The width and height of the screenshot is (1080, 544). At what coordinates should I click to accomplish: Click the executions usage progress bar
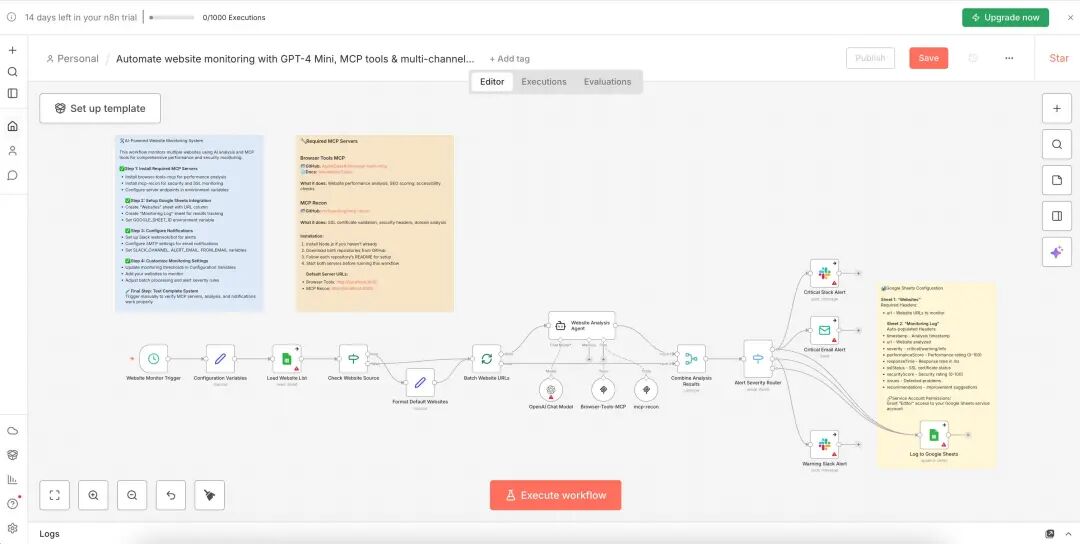click(x=172, y=18)
